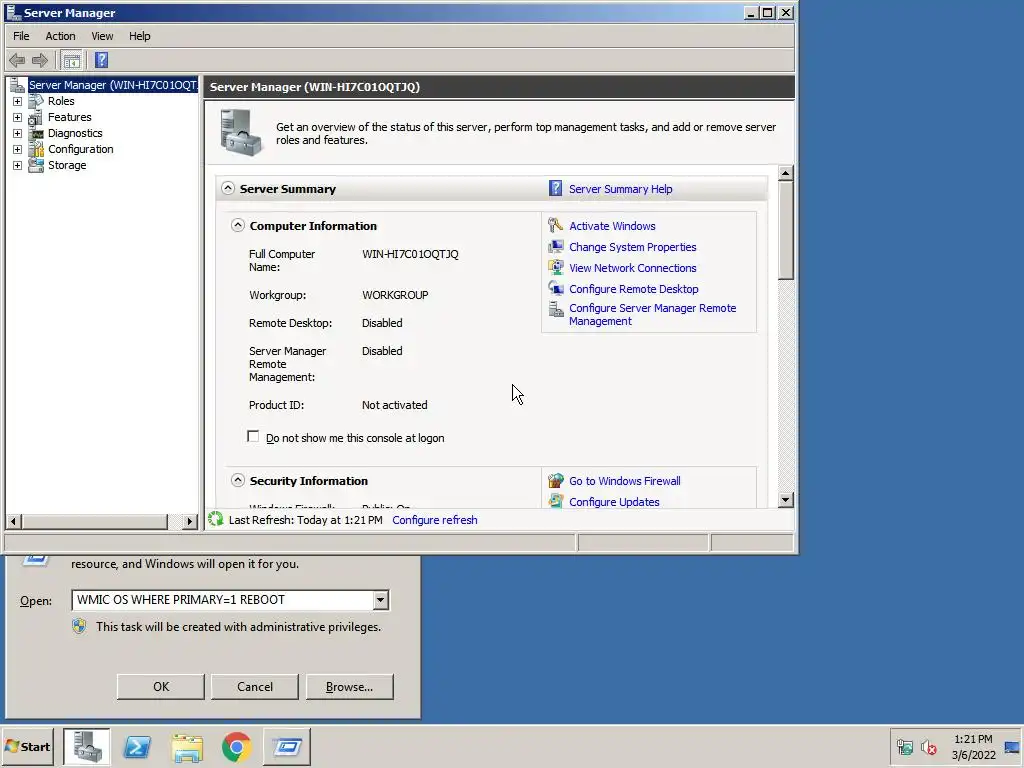
Task: Open the File menu
Action: tap(21, 36)
